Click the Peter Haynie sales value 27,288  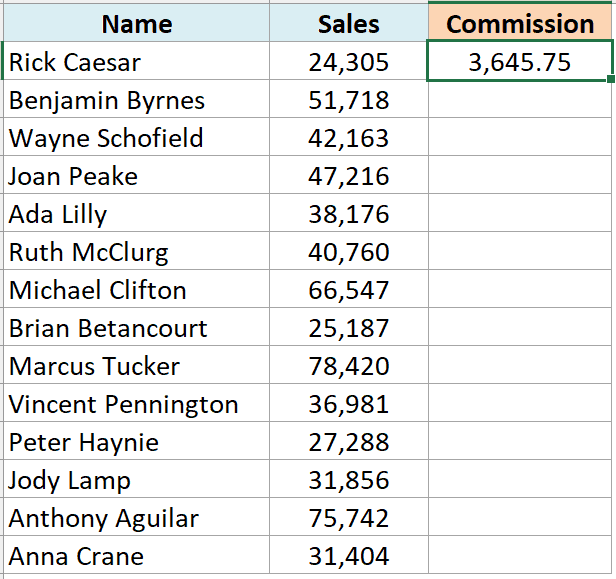click(349, 441)
